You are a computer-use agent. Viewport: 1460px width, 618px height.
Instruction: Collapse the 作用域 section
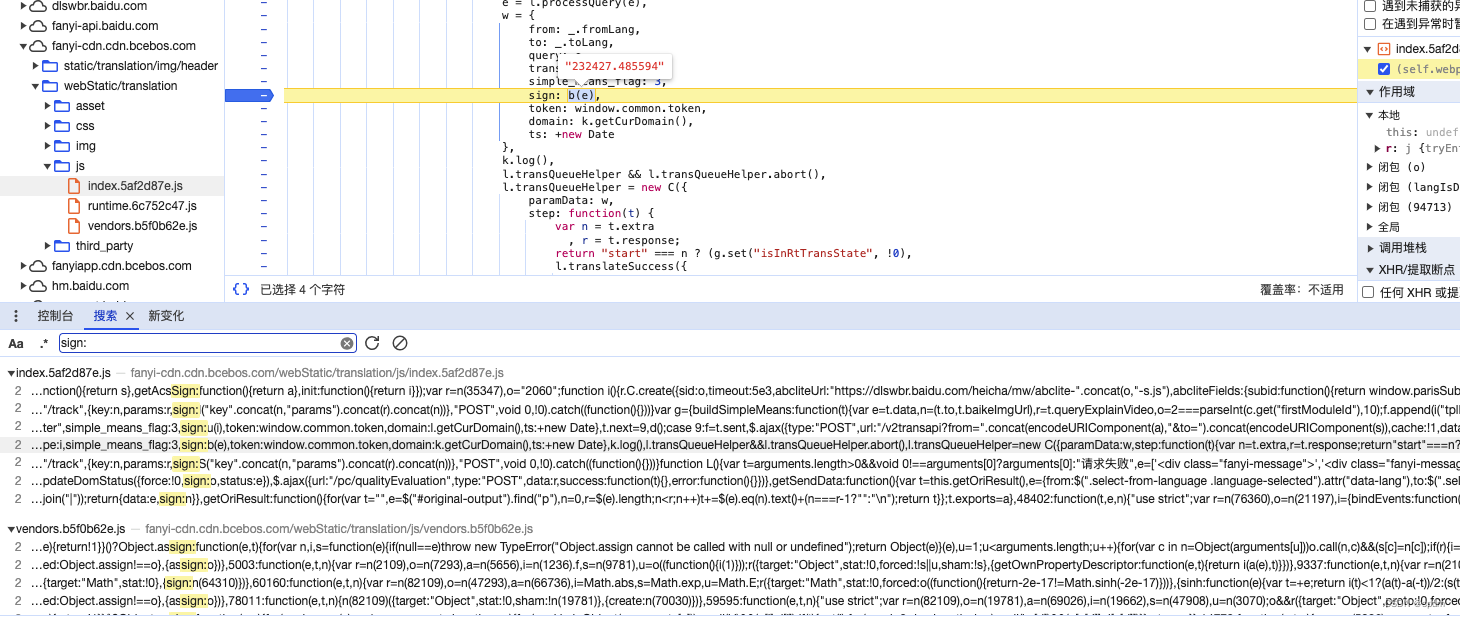coord(1368,92)
